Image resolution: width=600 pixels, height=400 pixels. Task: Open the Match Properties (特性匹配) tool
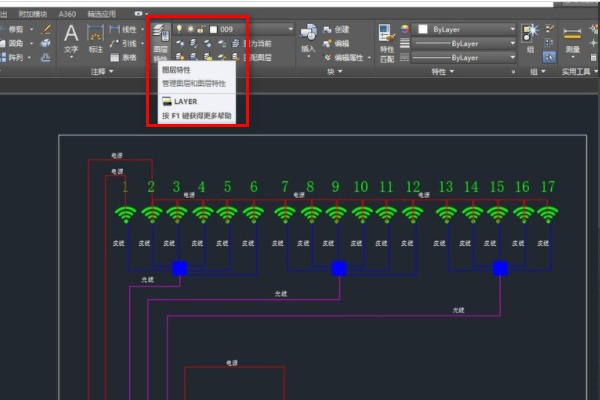coord(386,40)
